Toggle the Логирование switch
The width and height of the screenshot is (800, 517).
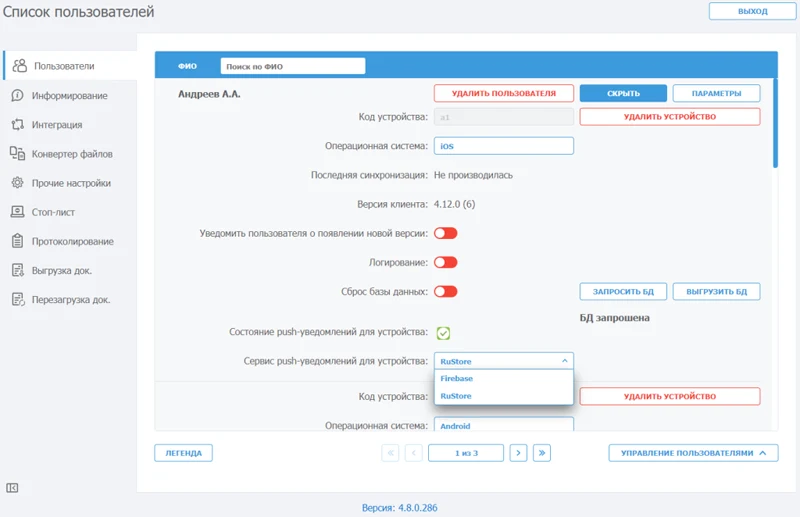click(x=445, y=262)
